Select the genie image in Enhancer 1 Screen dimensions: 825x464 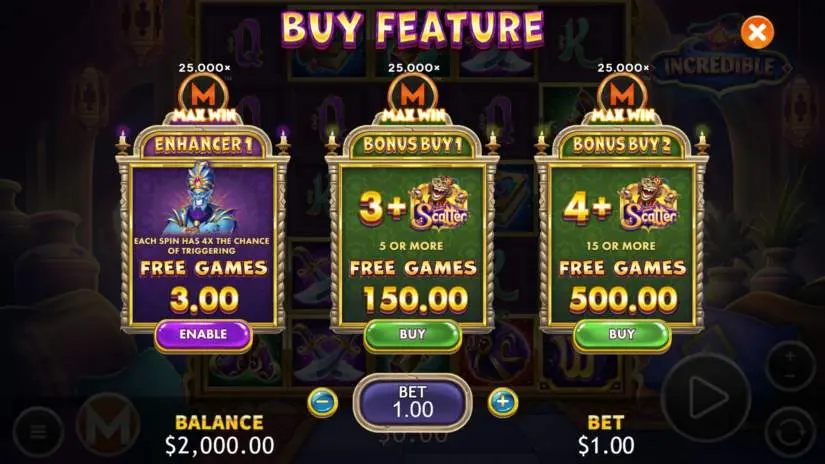tap(202, 199)
